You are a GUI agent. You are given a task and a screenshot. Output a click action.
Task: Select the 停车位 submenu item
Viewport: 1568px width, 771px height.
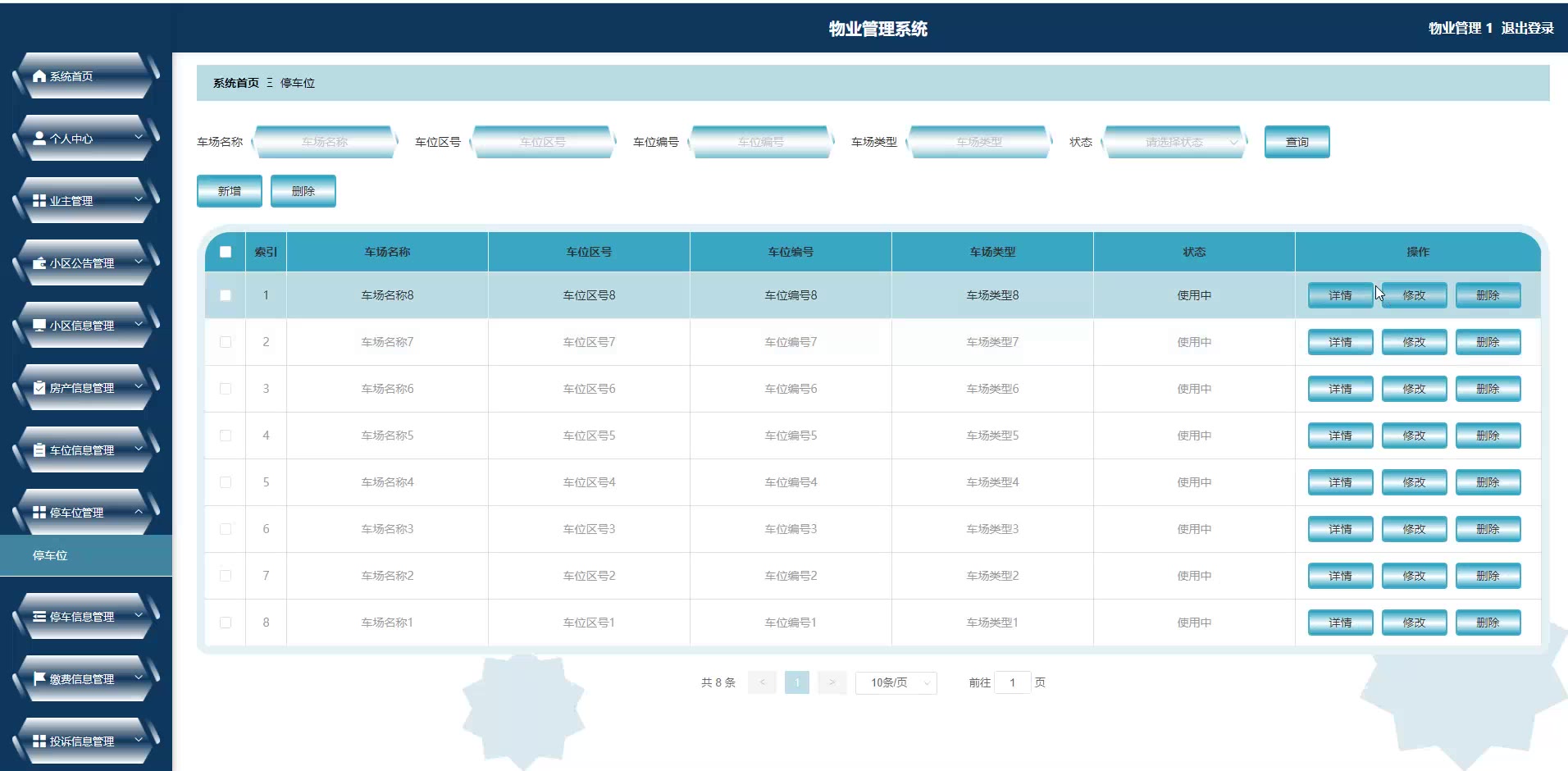[50, 555]
